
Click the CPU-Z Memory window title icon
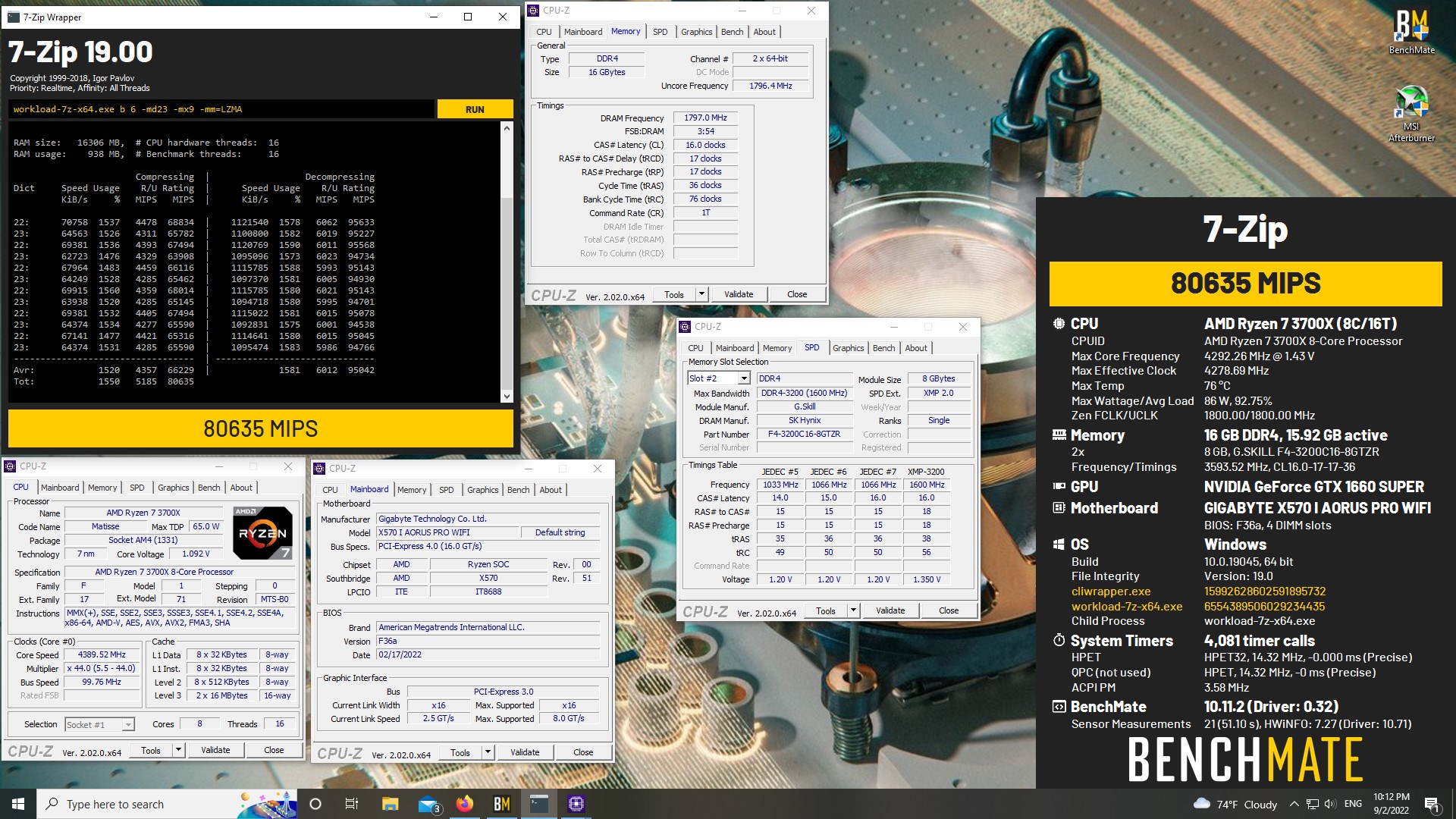pyautogui.click(x=534, y=11)
